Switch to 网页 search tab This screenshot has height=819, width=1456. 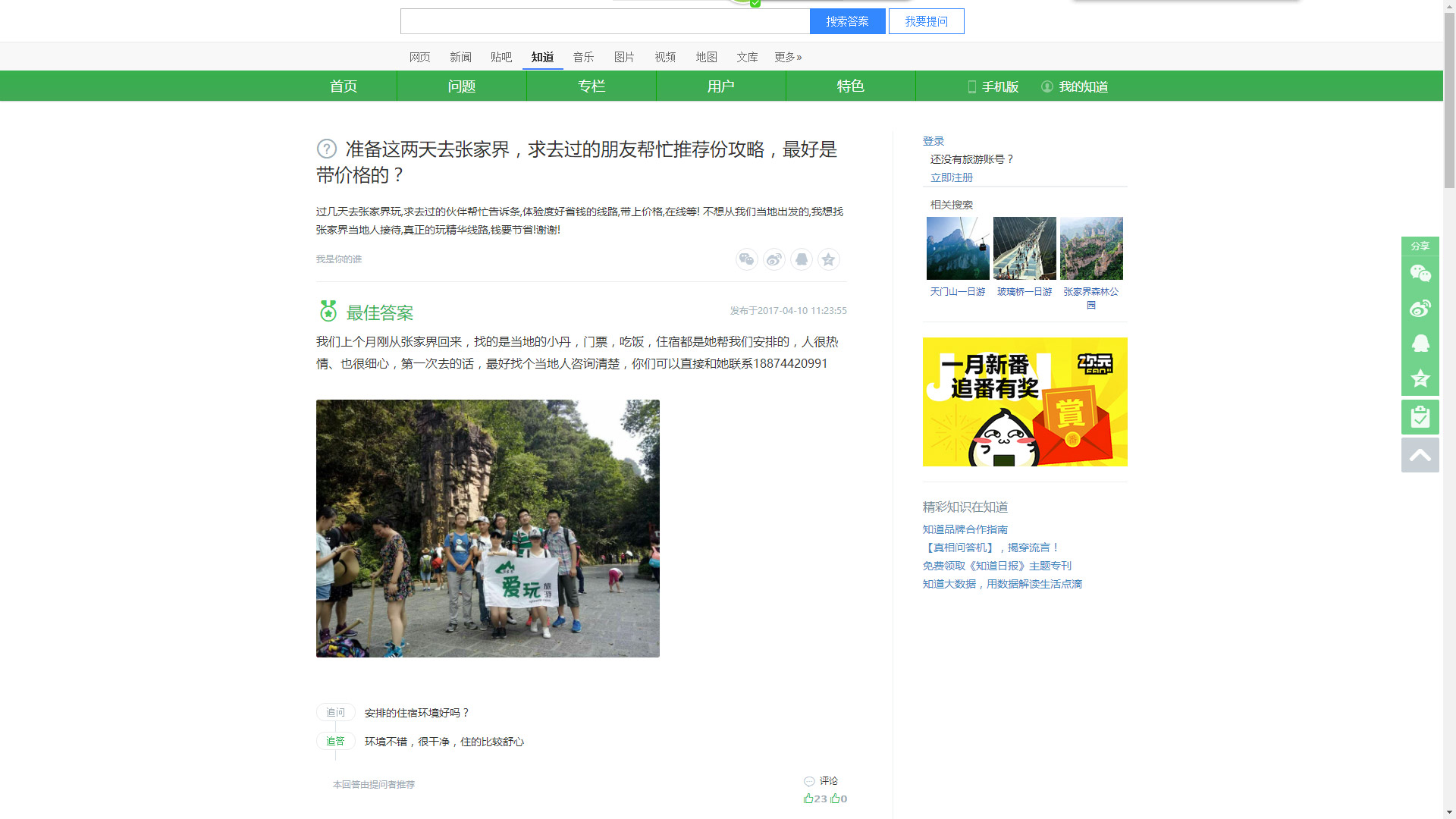pos(419,57)
